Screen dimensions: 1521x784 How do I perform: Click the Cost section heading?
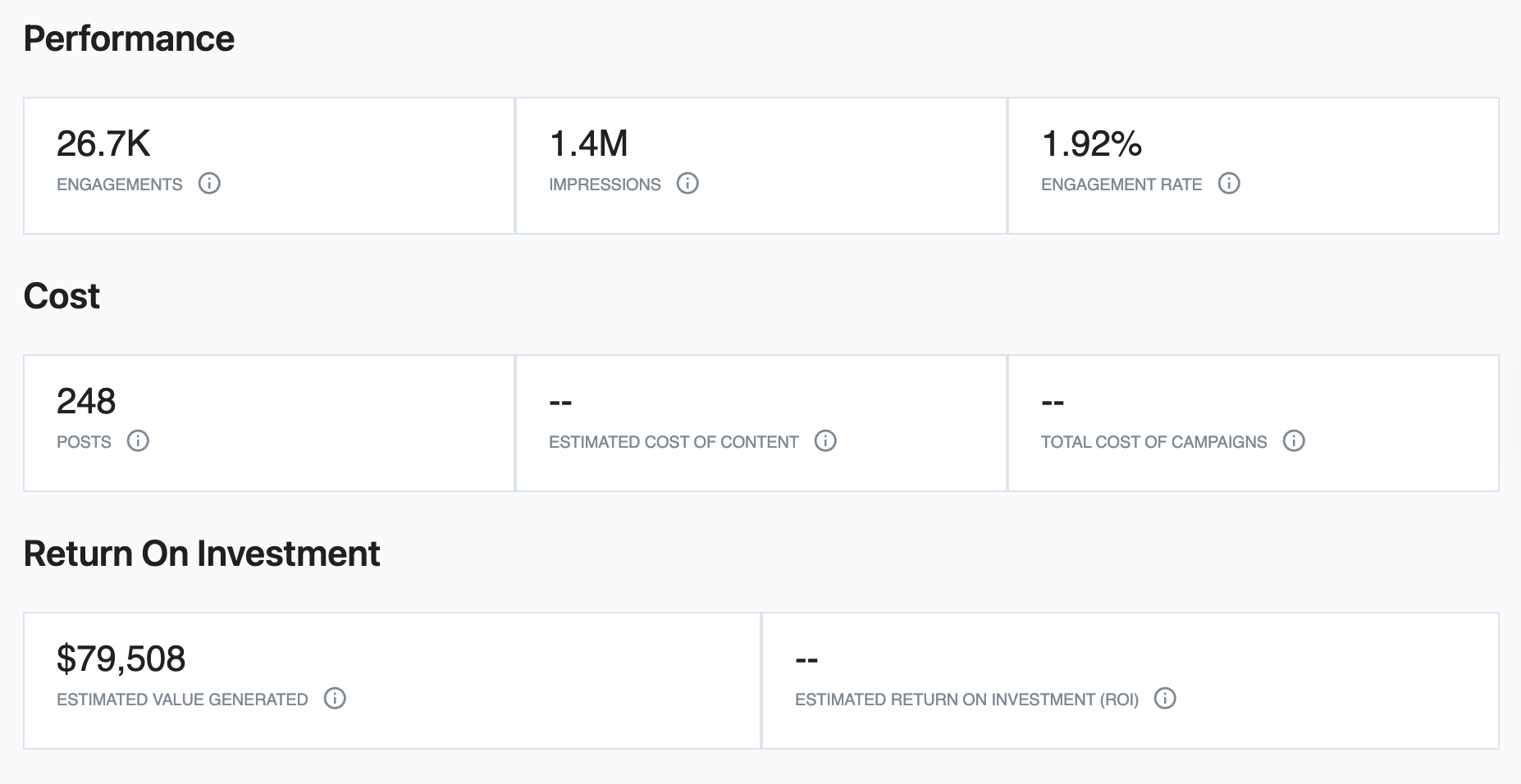[x=62, y=296]
